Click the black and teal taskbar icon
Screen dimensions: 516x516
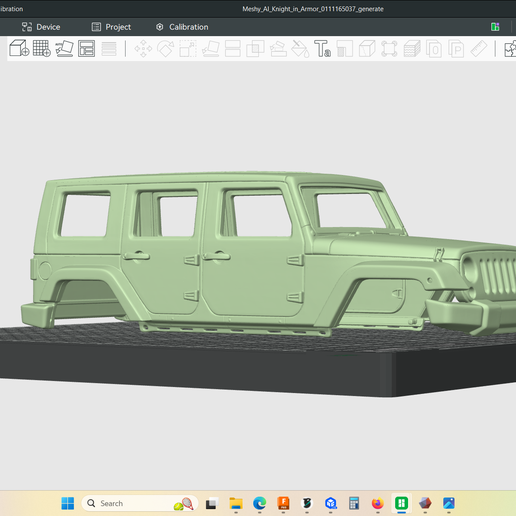click(x=307, y=503)
